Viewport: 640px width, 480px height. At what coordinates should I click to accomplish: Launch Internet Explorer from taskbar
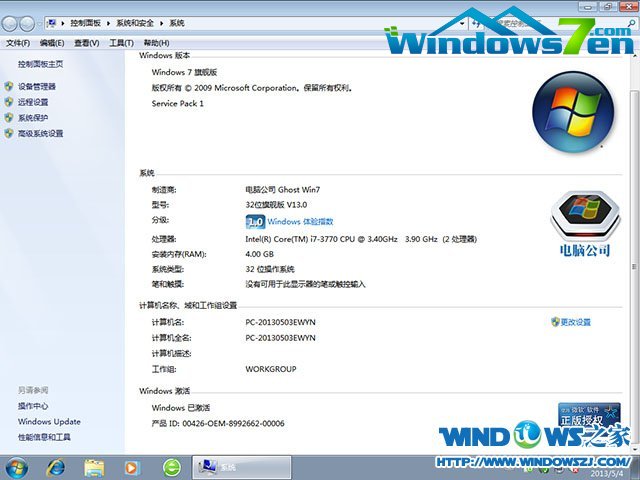point(56,468)
